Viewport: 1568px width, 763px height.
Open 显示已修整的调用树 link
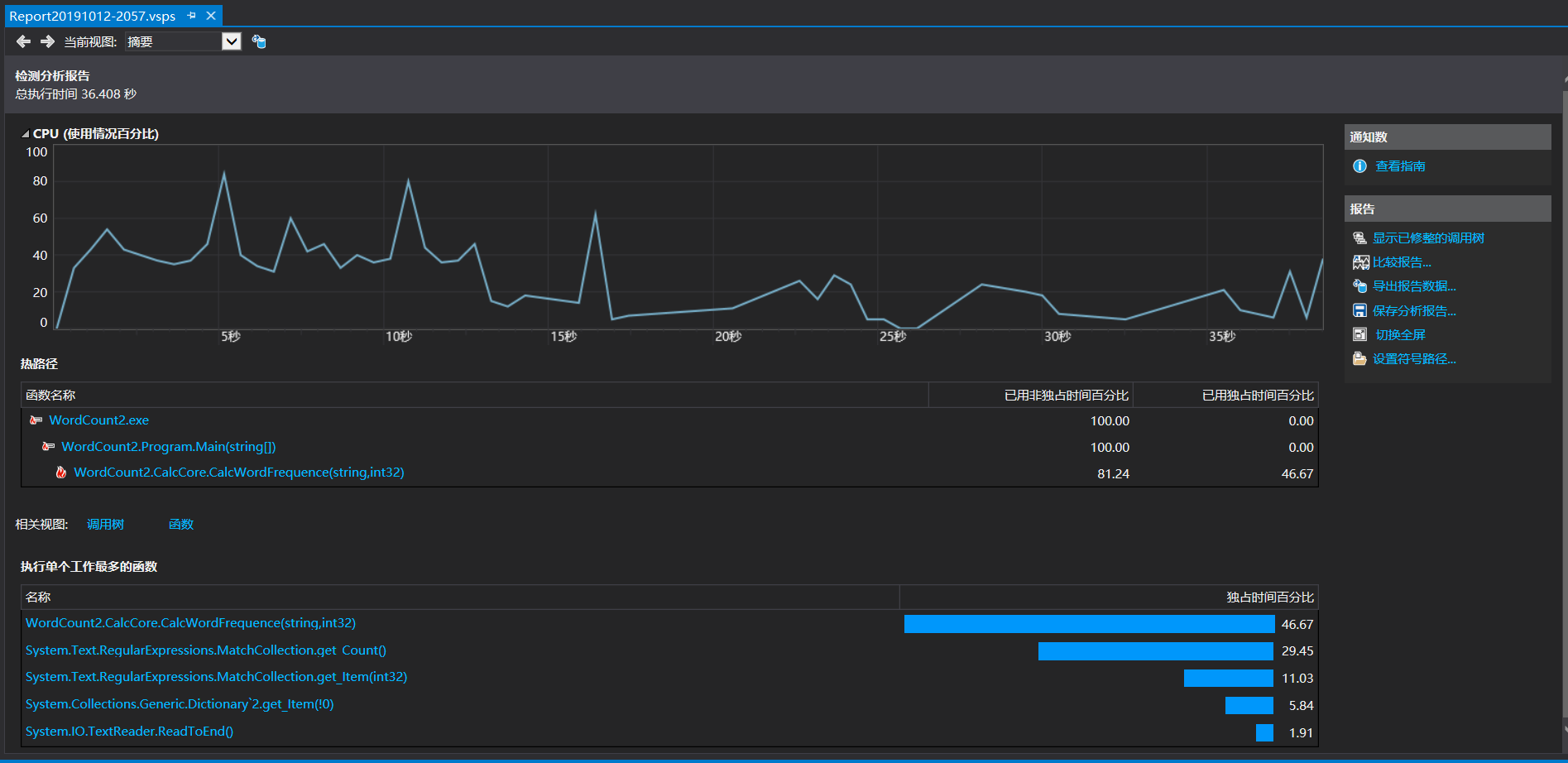tap(1428, 238)
